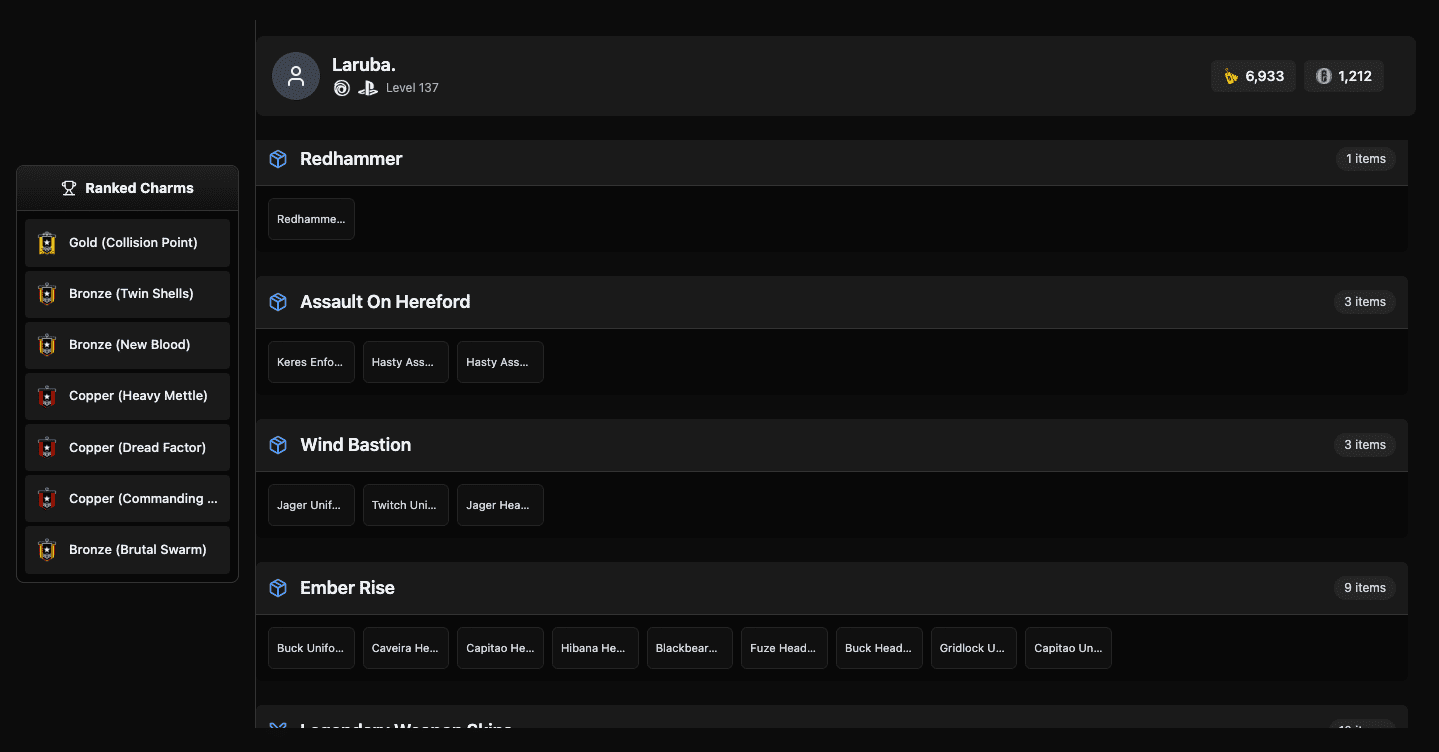The height and width of the screenshot is (752, 1439).
Task: Click the 1,212 credits balance badge
Action: [x=1343, y=76]
